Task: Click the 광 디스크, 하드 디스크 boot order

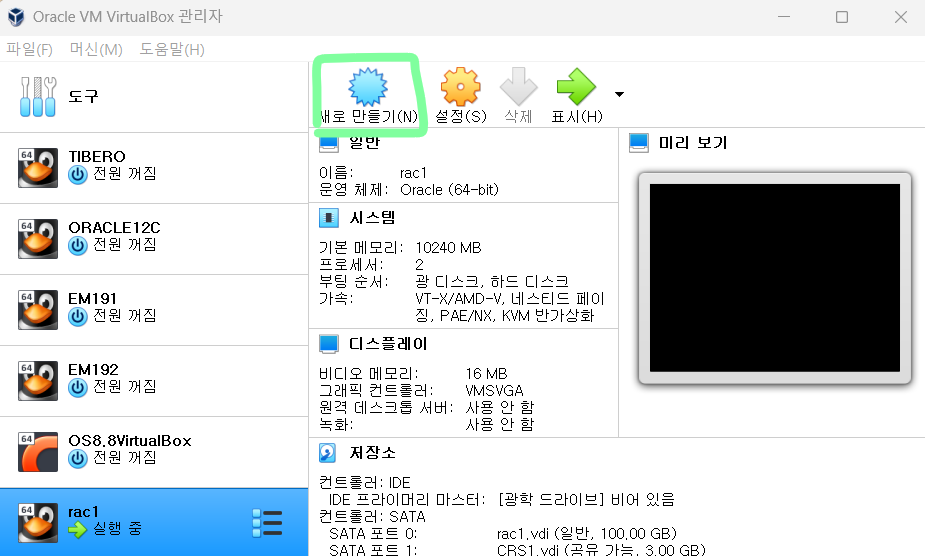Action: click(x=492, y=282)
